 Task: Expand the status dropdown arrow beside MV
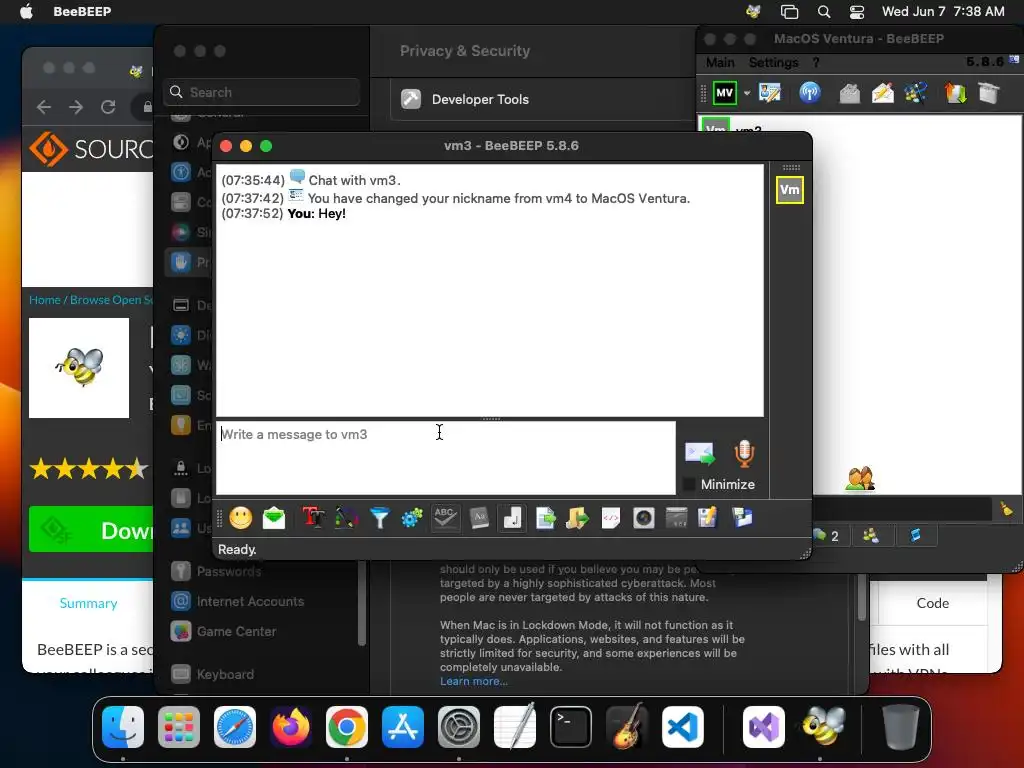[x=746, y=93]
